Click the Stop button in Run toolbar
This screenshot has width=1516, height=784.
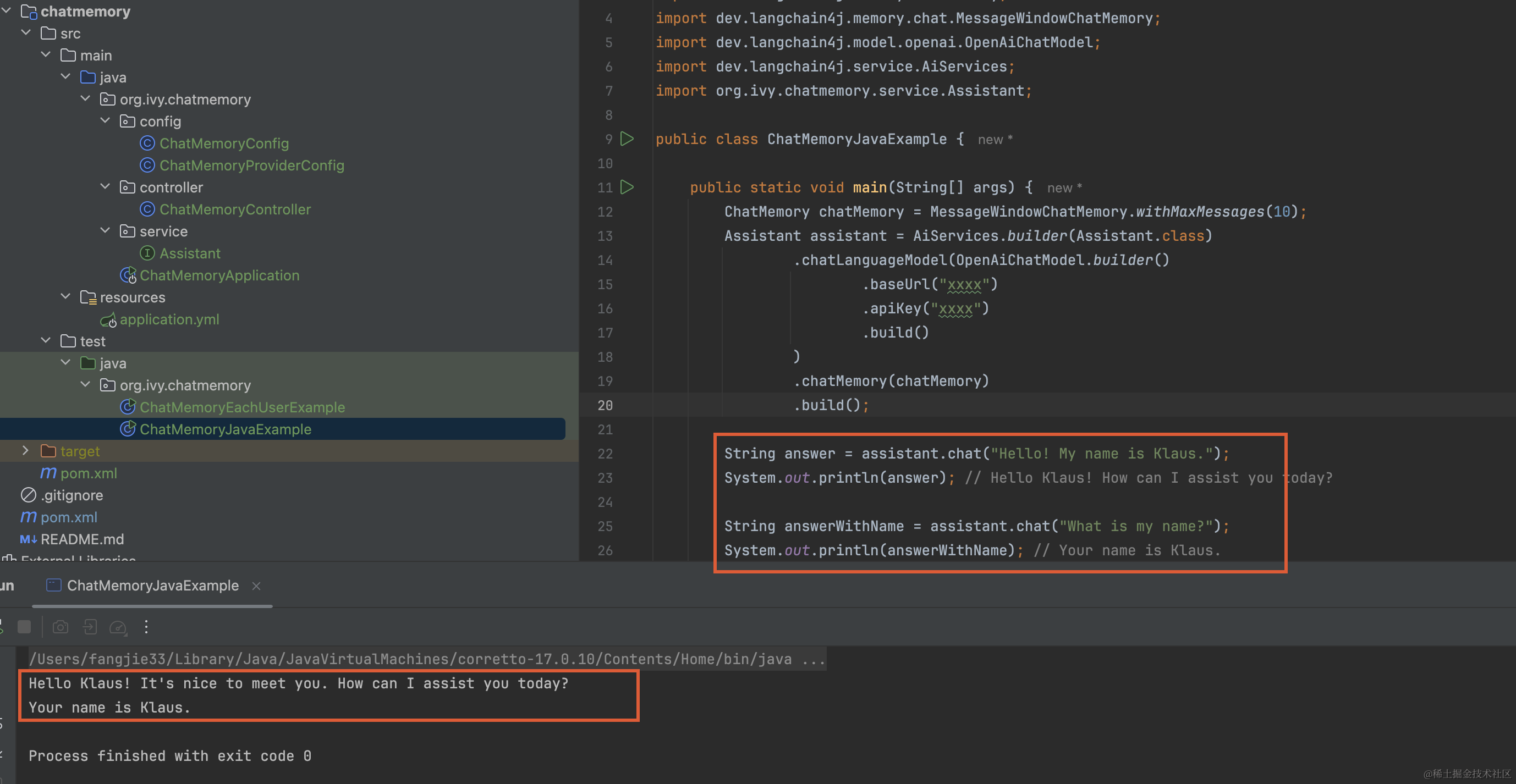coord(24,627)
